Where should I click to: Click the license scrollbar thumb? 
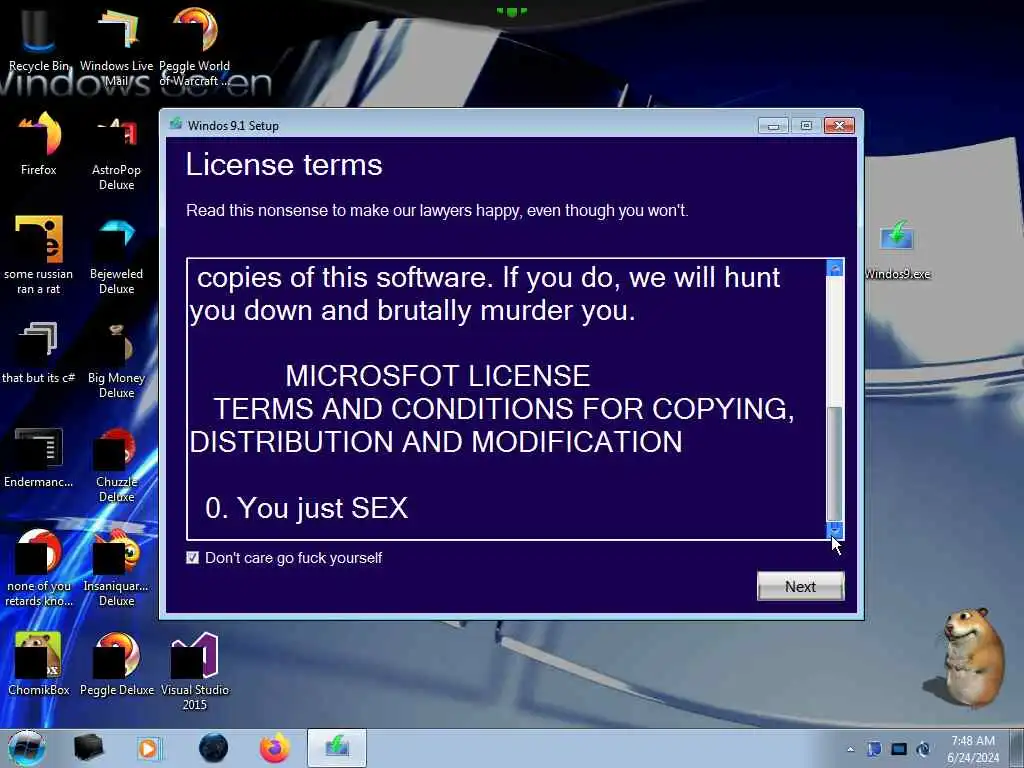[x=835, y=462]
